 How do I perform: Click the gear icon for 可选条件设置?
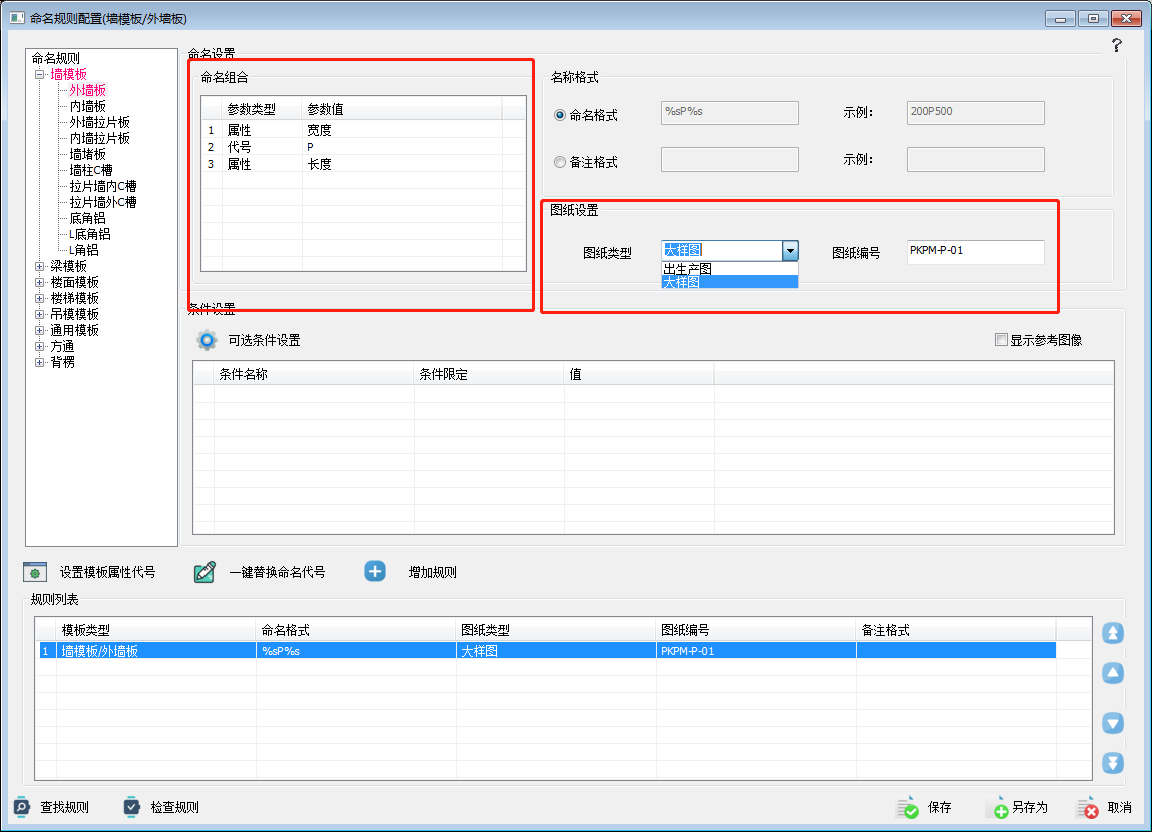tap(207, 340)
